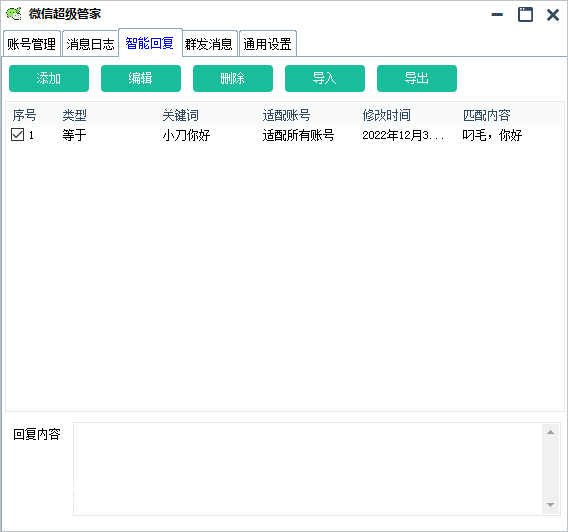This screenshot has height=532, width=568.
Task: Click the 导入 button
Action: coord(325,78)
